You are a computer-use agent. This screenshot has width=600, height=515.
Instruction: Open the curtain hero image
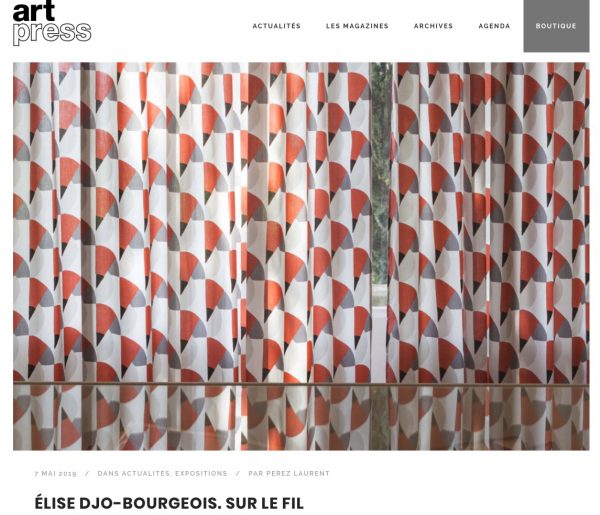pos(301,256)
